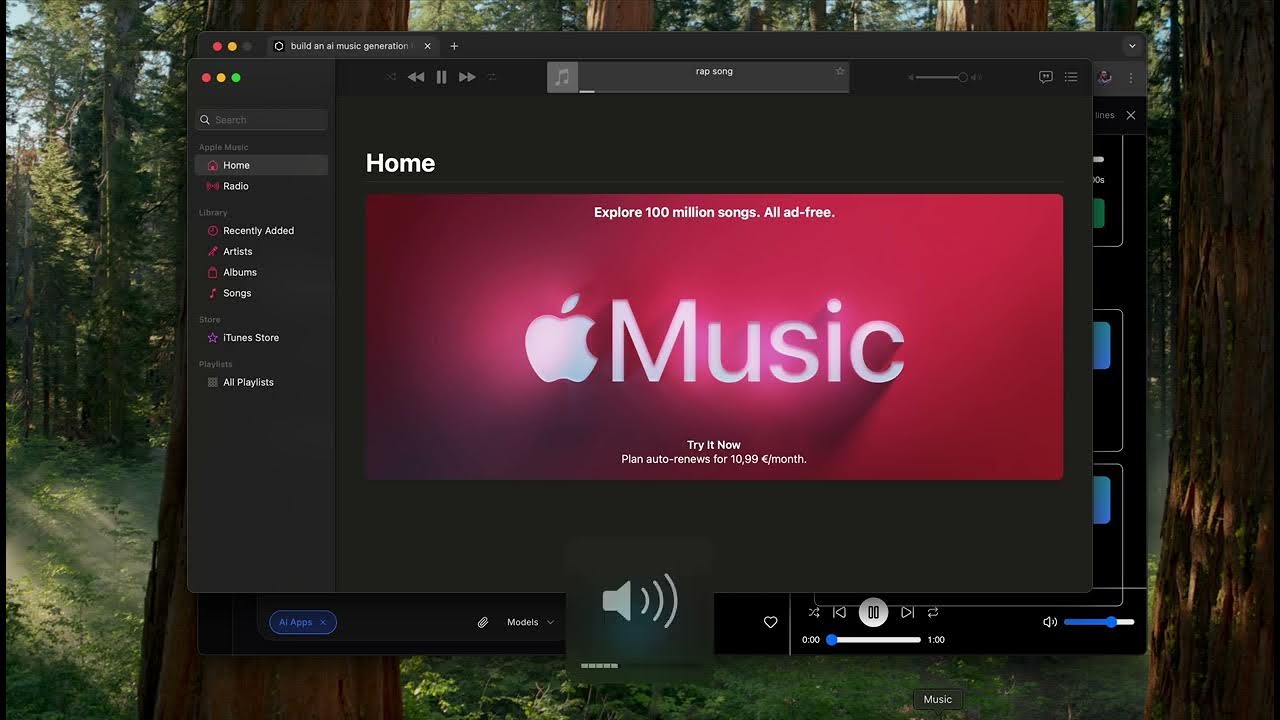This screenshot has height=720, width=1280.
Task: Click the 'rap song' track title
Action: 714,71
